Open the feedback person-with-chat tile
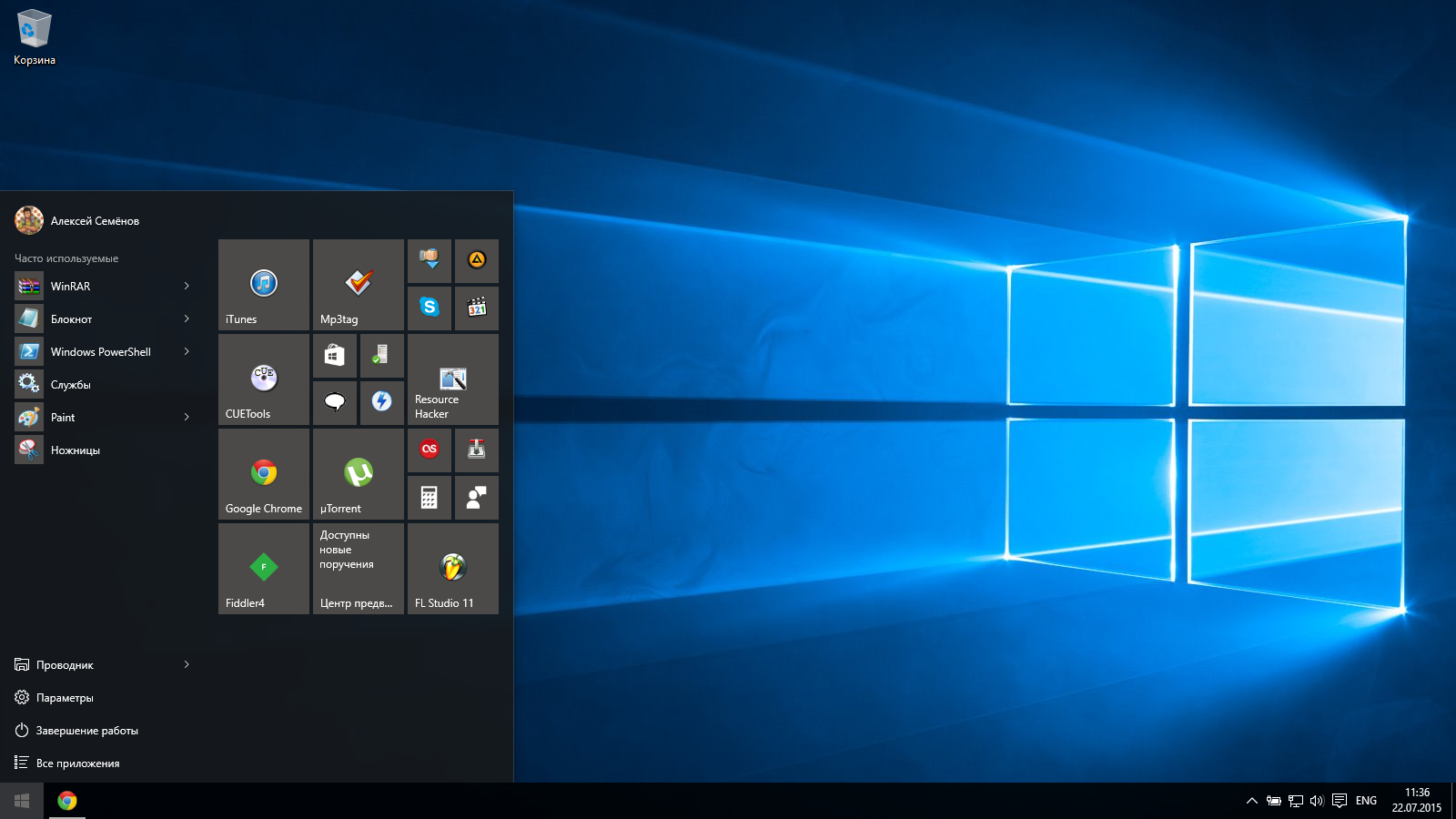1456x819 pixels. 477,498
